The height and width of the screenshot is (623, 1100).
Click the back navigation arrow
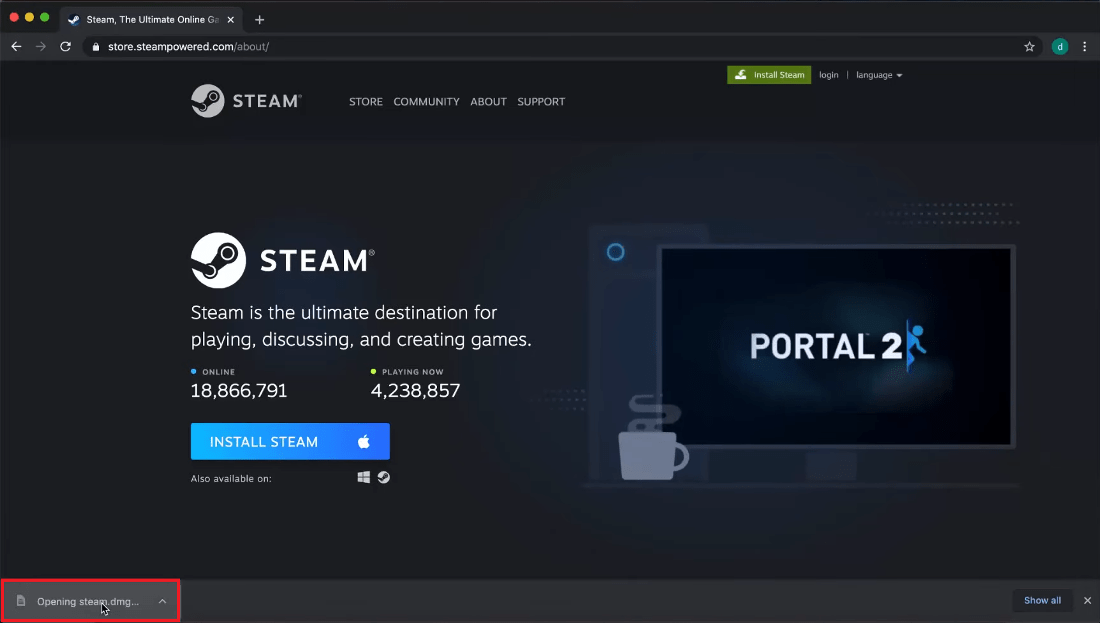(16, 46)
